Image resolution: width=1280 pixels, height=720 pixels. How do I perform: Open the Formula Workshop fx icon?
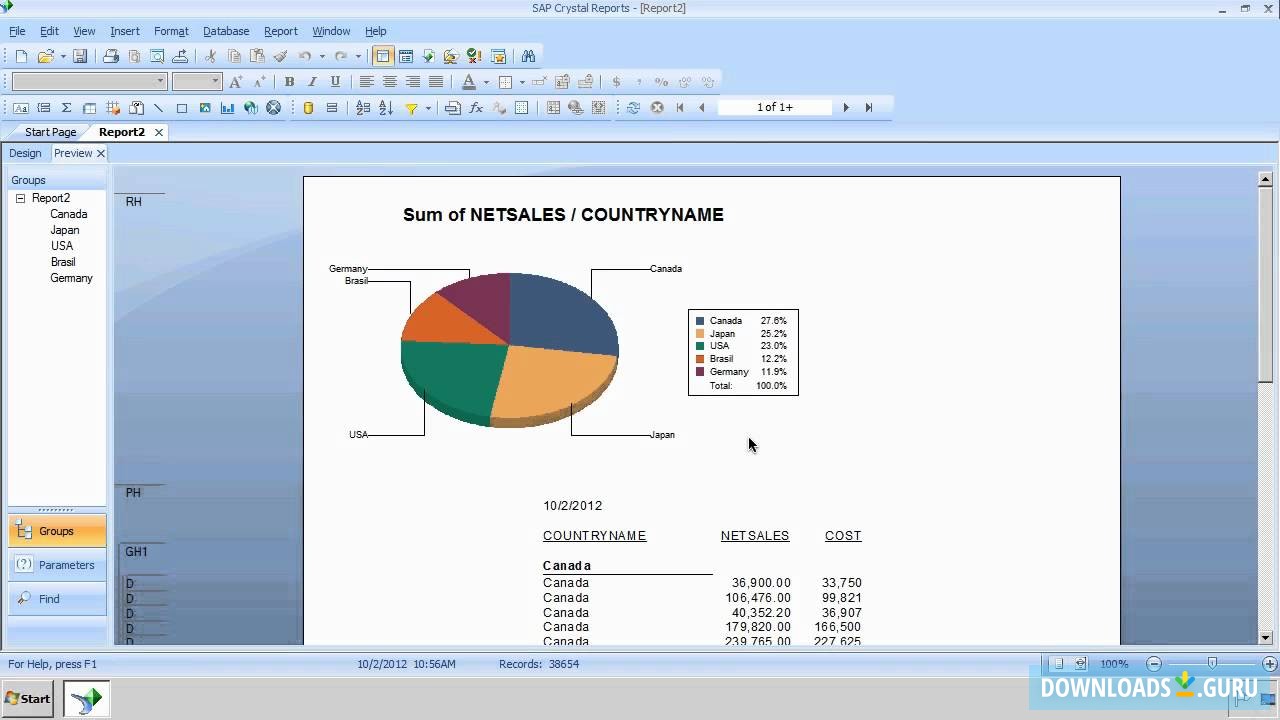pos(475,107)
